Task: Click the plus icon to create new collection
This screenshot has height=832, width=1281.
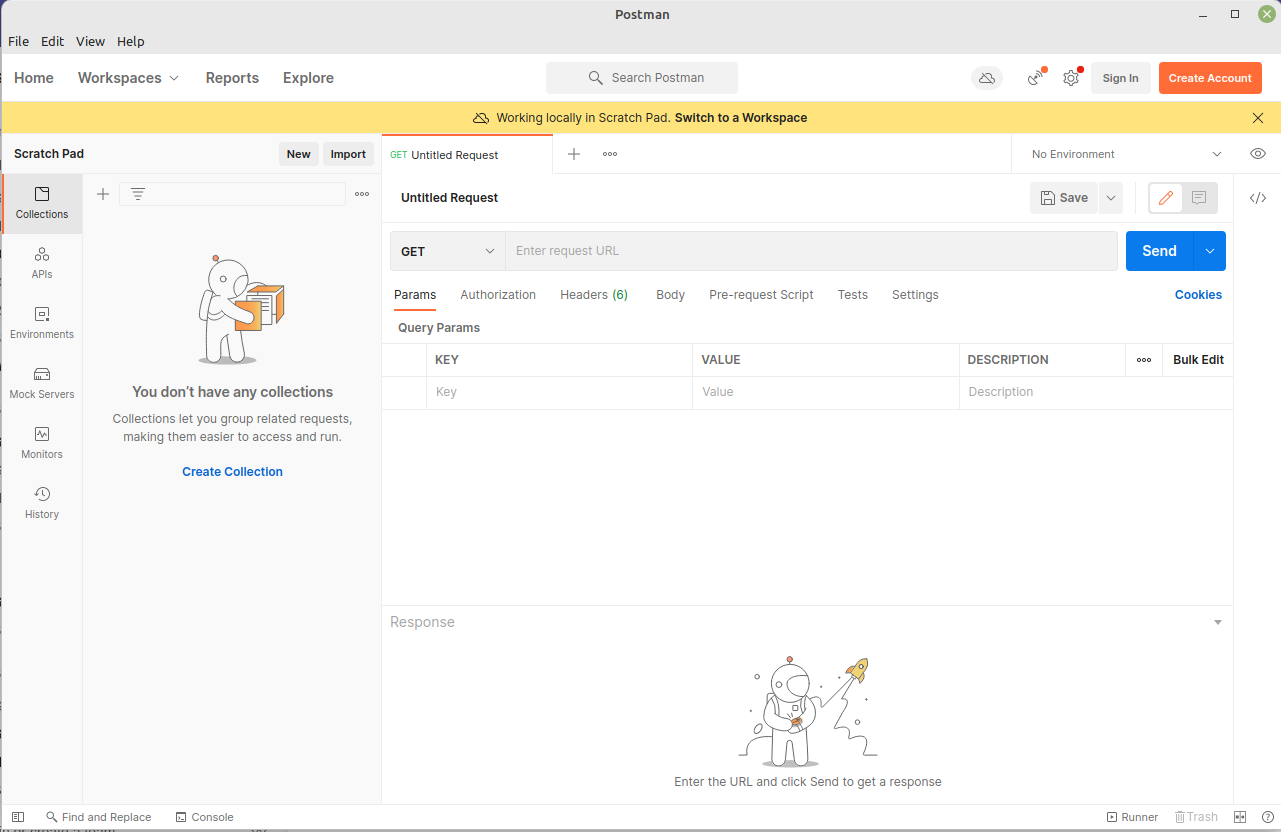Action: tap(103, 194)
